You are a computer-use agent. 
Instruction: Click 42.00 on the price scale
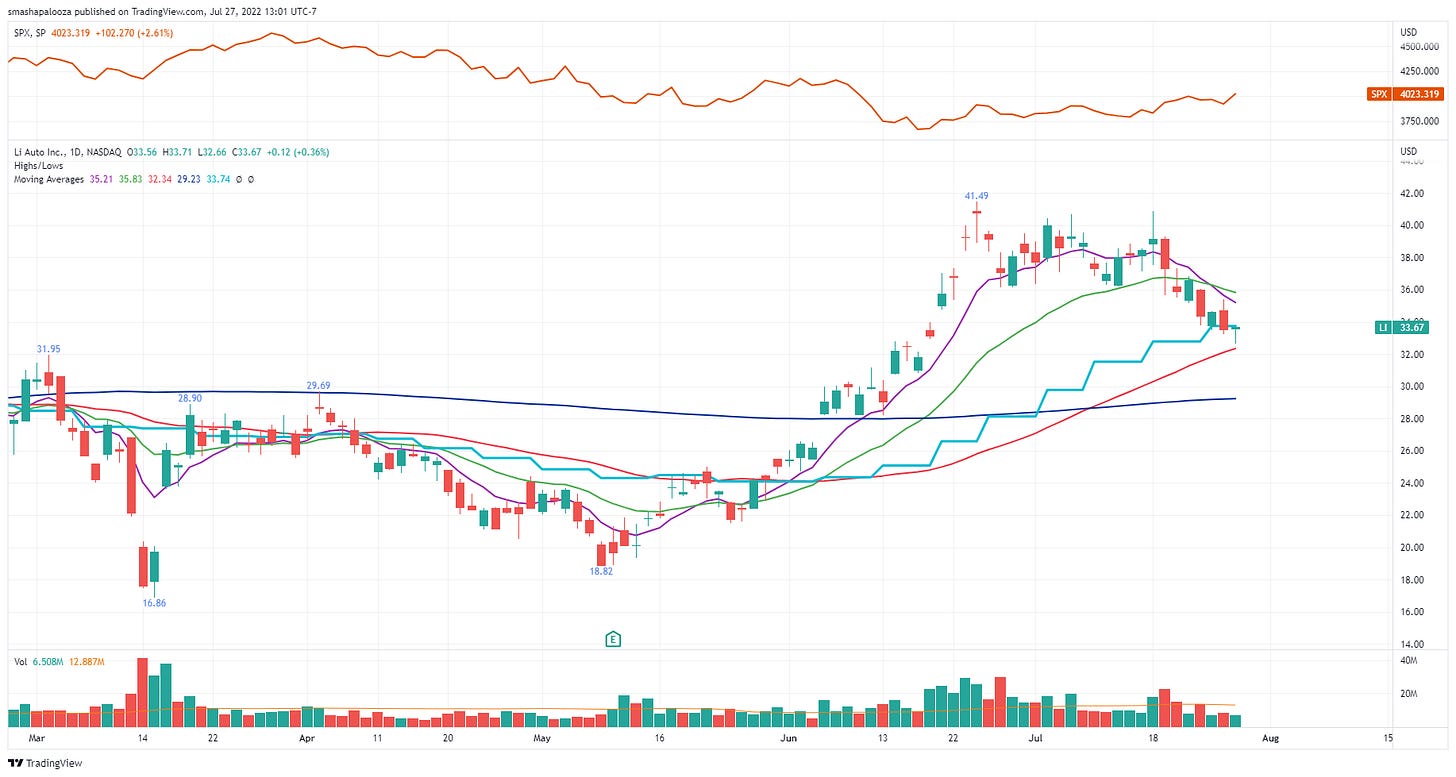pos(1411,193)
